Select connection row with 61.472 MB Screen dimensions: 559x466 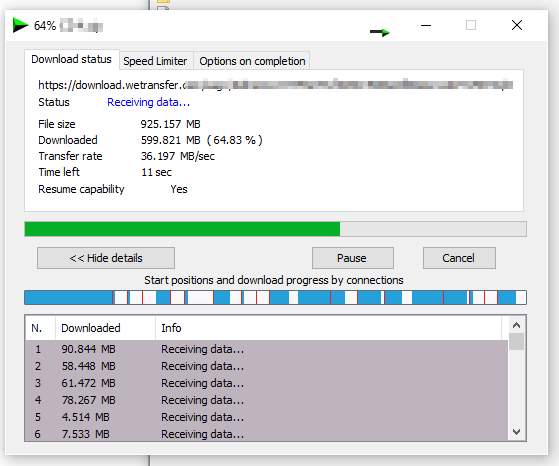[267, 383]
